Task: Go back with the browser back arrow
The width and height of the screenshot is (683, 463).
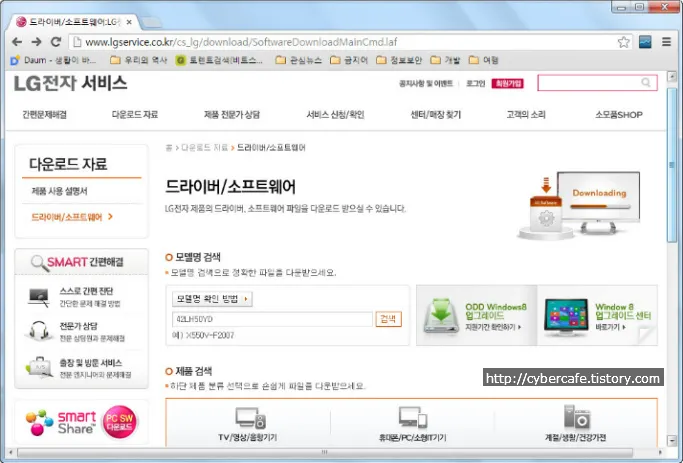Action: coord(17,42)
